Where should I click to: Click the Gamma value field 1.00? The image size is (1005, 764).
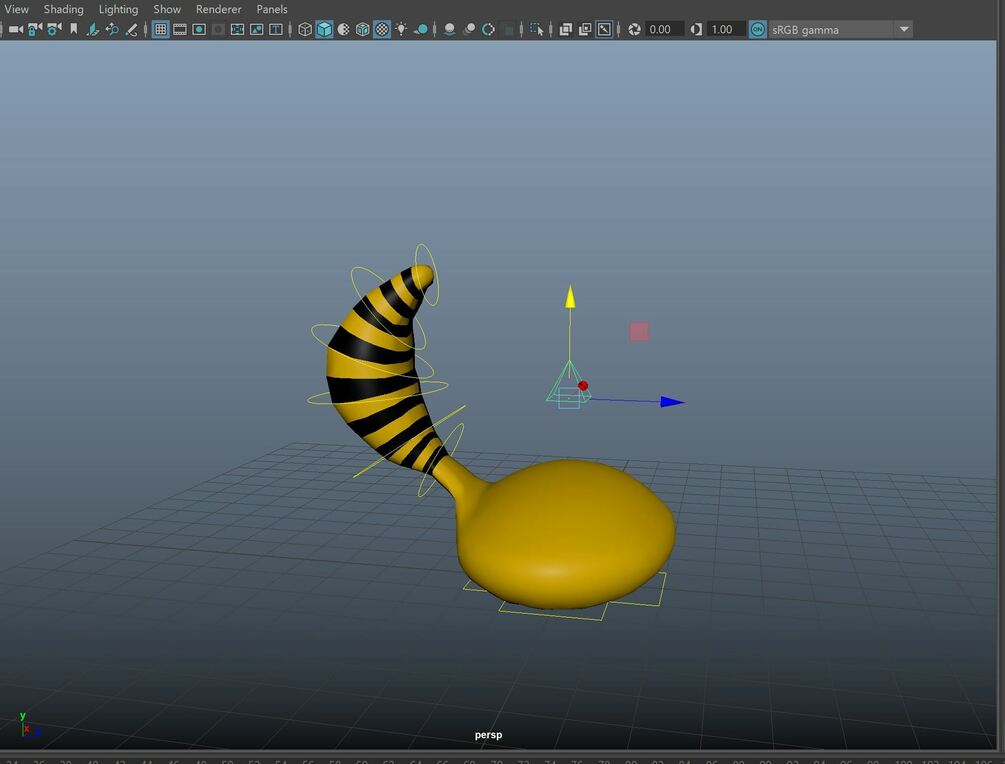click(x=726, y=29)
